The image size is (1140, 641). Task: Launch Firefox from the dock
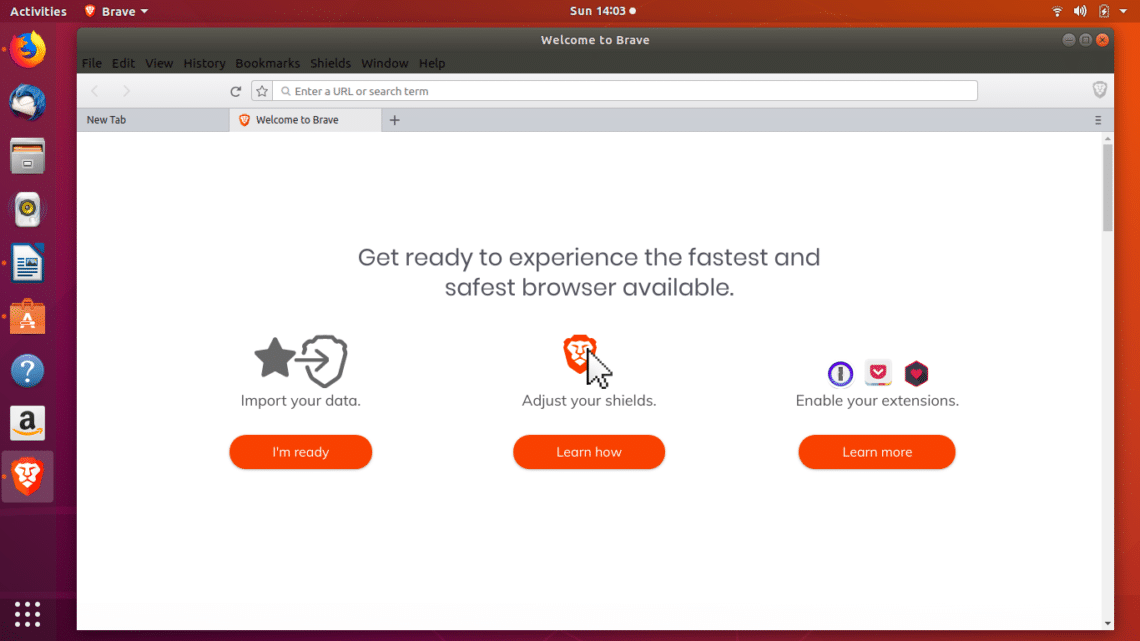click(x=28, y=49)
